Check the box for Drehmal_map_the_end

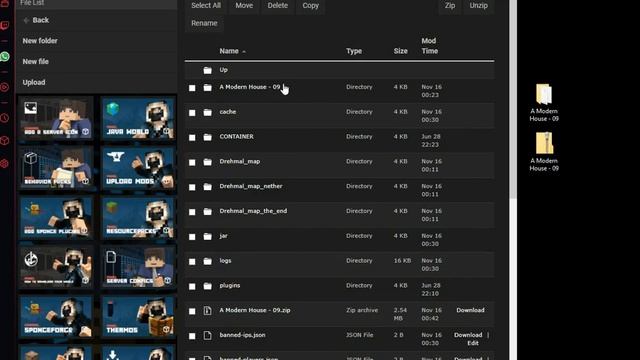[x=192, y=212]
